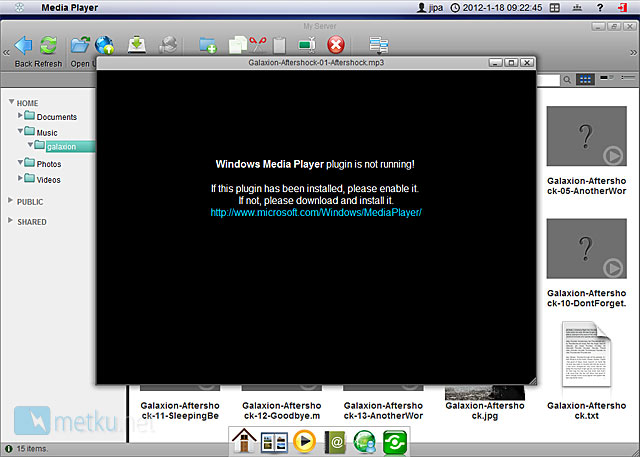Open file using the folder Open icon
Viewport: 640px width, 457px height.
(x=80, y=45)
